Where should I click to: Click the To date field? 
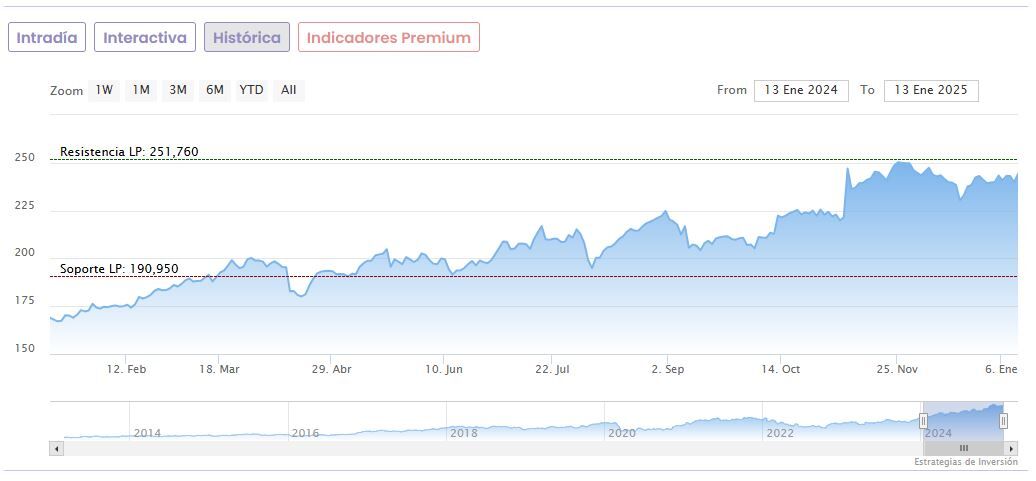931,90
